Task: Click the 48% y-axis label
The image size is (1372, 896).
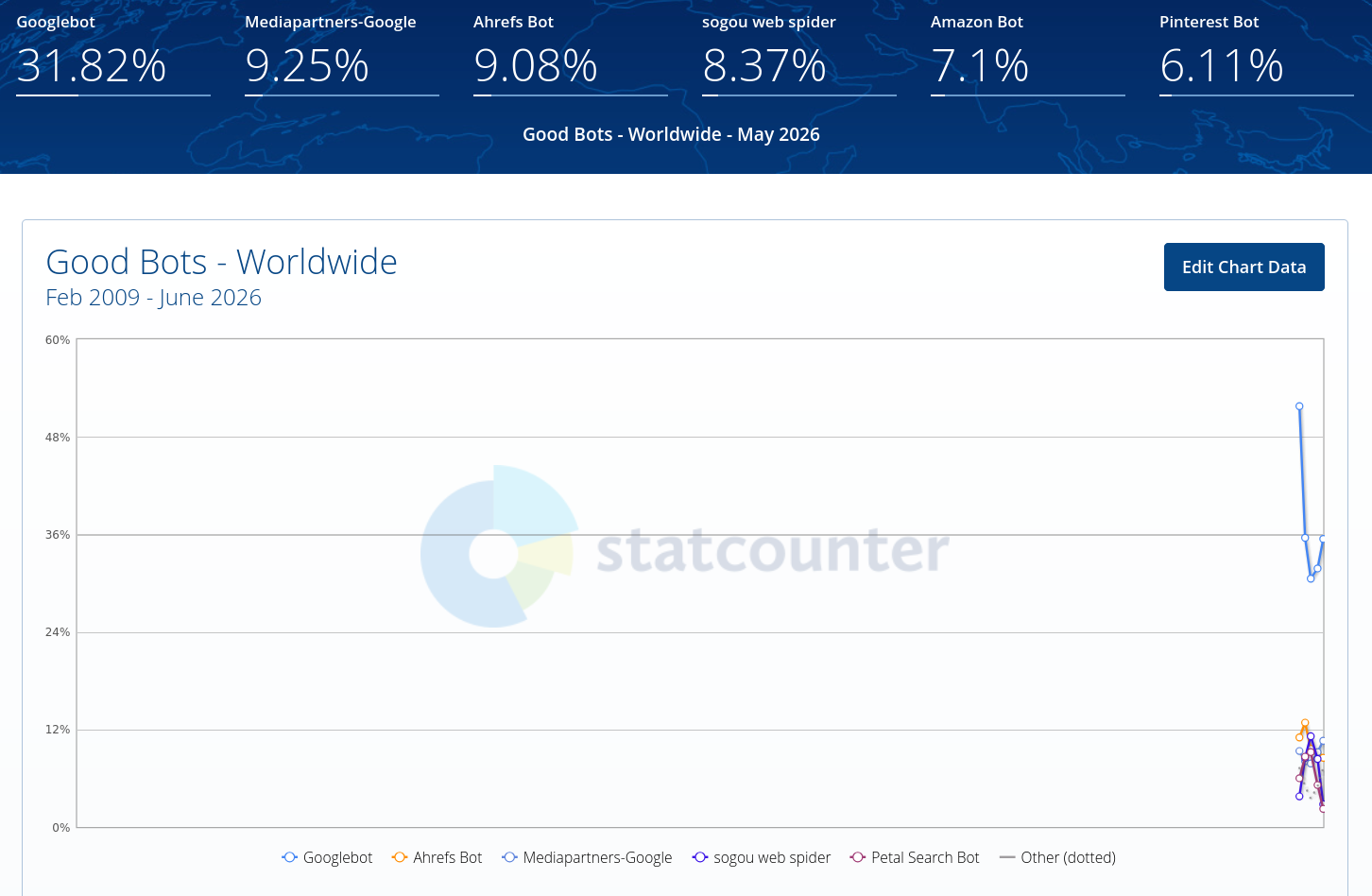Action: click(x=58, y=438)
